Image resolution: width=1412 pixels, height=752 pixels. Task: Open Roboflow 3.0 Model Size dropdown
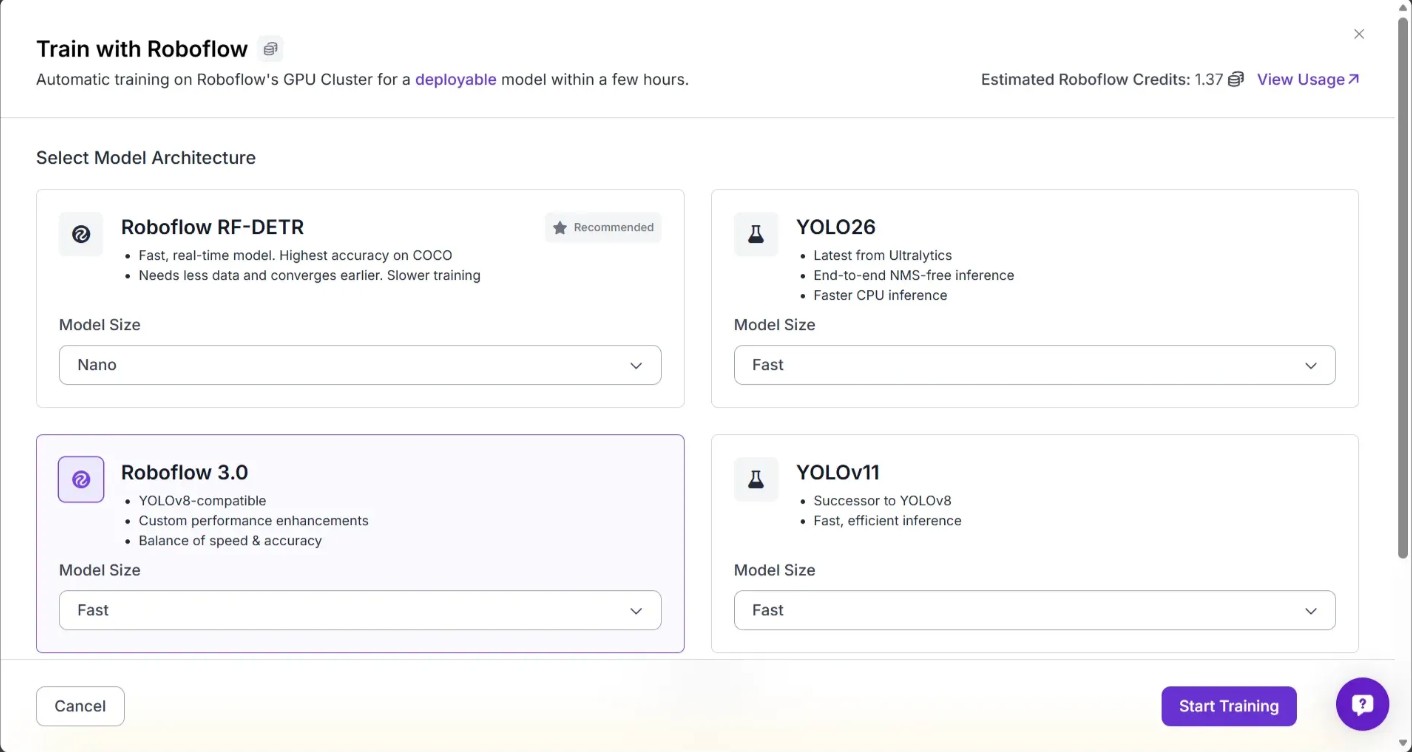click(x=360, y=610)
